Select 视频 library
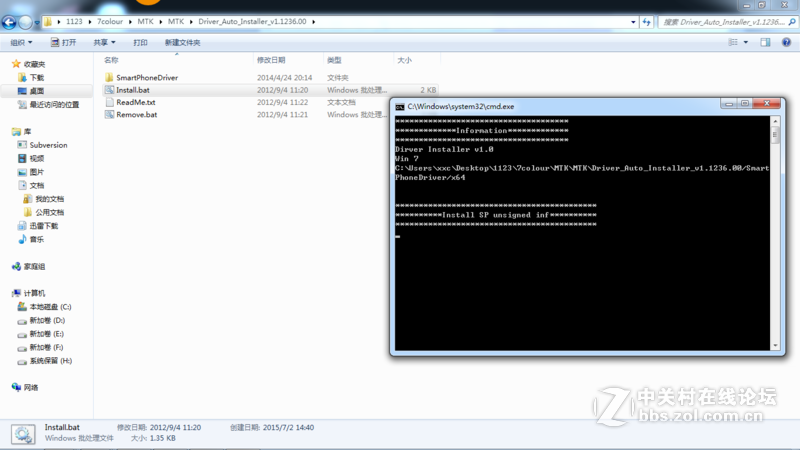 click(37, 159)
